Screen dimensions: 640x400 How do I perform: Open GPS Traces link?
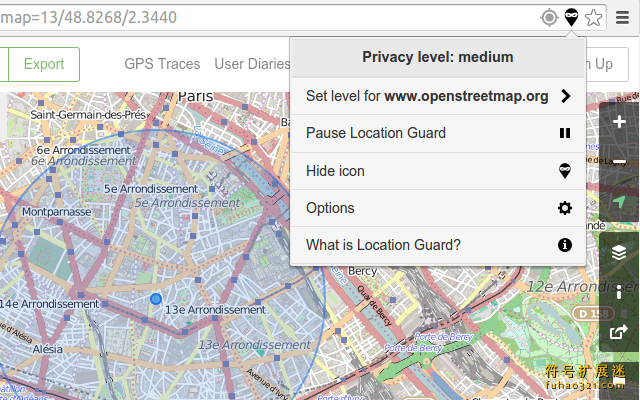pyautogui.click(x=162, y=64)
